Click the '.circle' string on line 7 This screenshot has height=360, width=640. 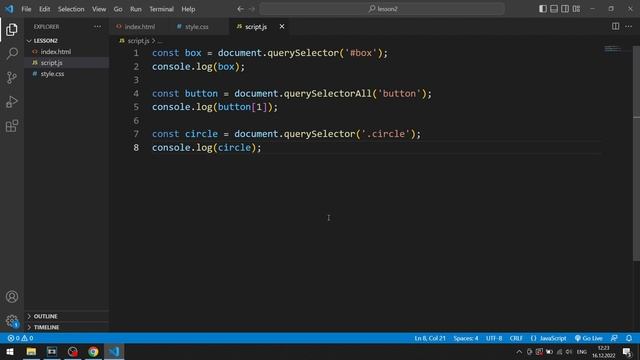pos(386,134)
